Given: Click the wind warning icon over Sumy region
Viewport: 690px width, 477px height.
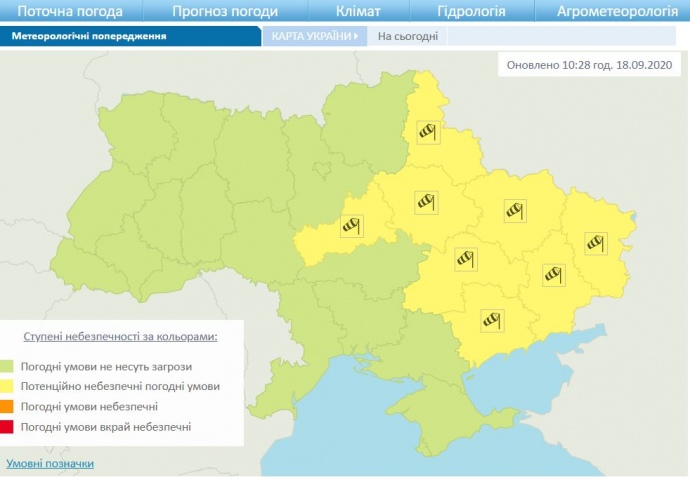Looking at the screenshot, I should [x=429, y=131].
